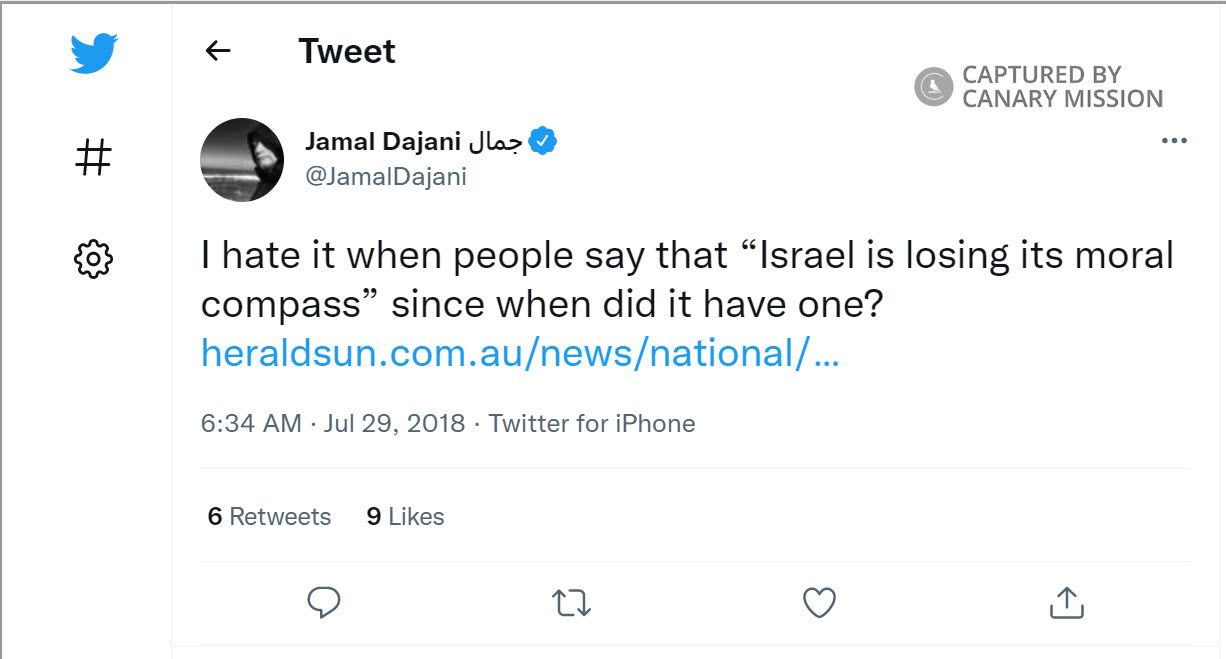The height and width of the screenshot is (659, 1226).
Task: Open the three-dot more options menu
Action: [1173, 141]
